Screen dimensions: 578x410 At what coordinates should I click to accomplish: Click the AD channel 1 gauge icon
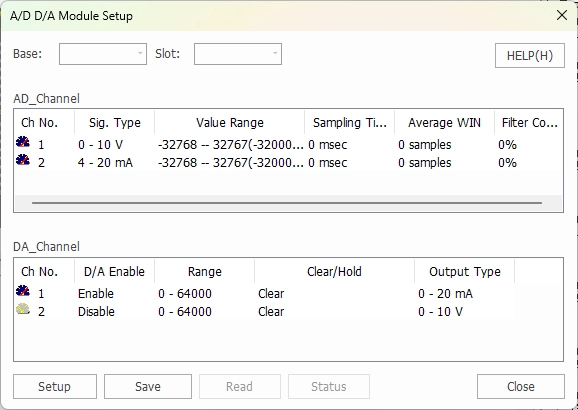(23, 142)
